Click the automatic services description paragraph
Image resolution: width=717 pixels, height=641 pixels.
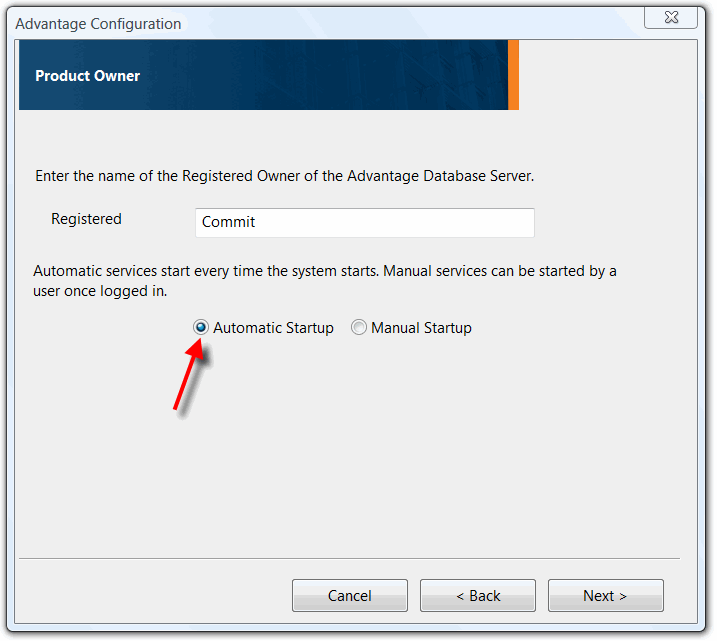point(325,281)
